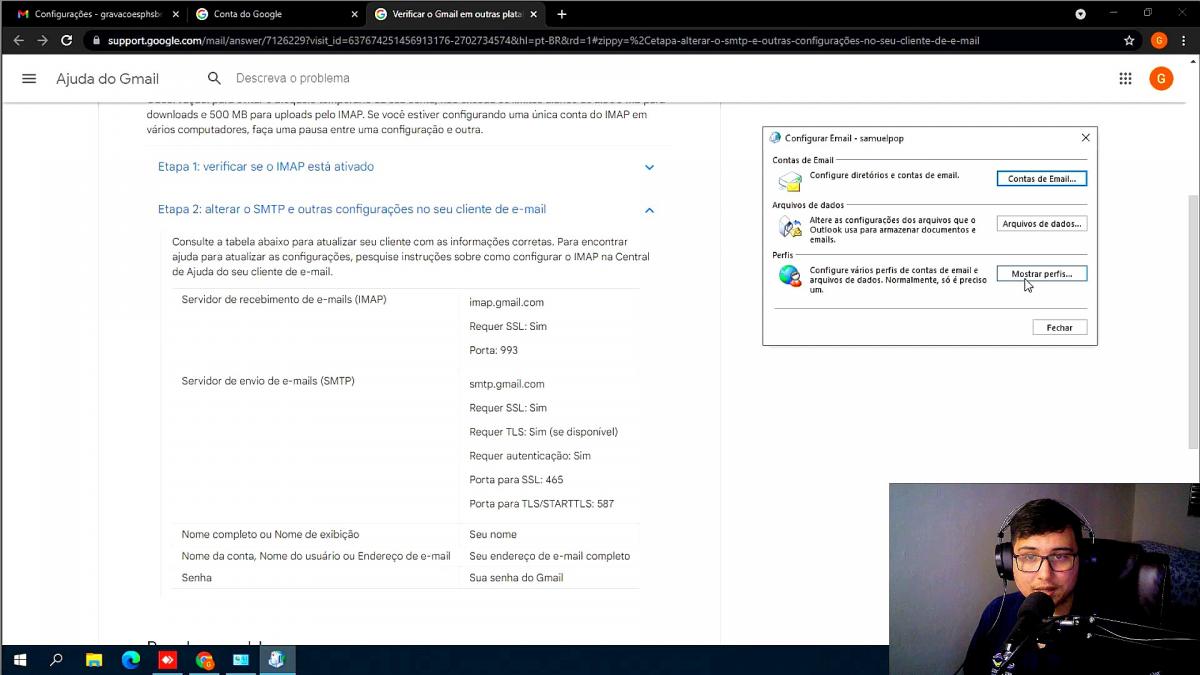Open the Gmail Help main menu hamburger
Screen dimensions: 1200x675
click(x=29, y=79)
